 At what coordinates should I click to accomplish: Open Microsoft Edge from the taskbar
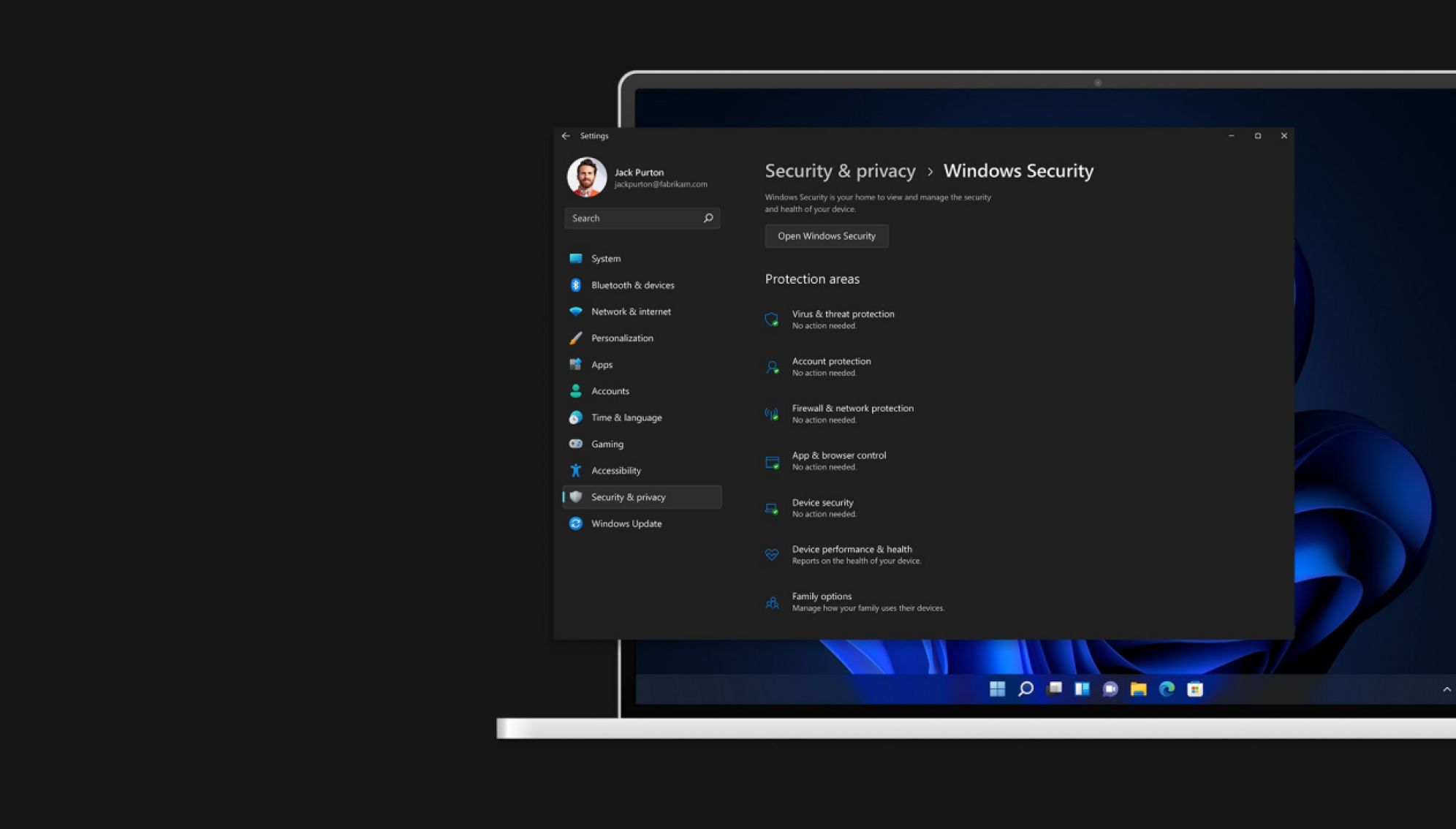pyautogui.click(x=1167, y=689)
